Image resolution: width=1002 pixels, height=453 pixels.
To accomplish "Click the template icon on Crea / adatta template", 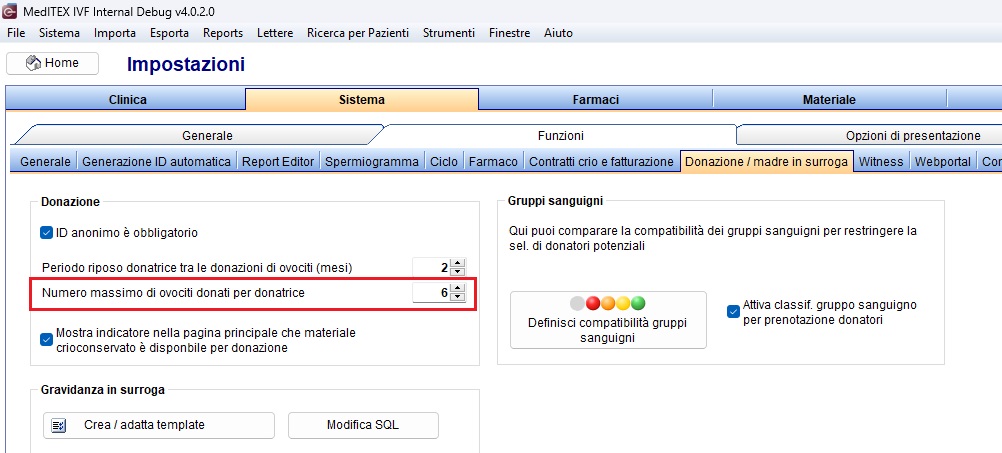I will [x=58, y=426].
